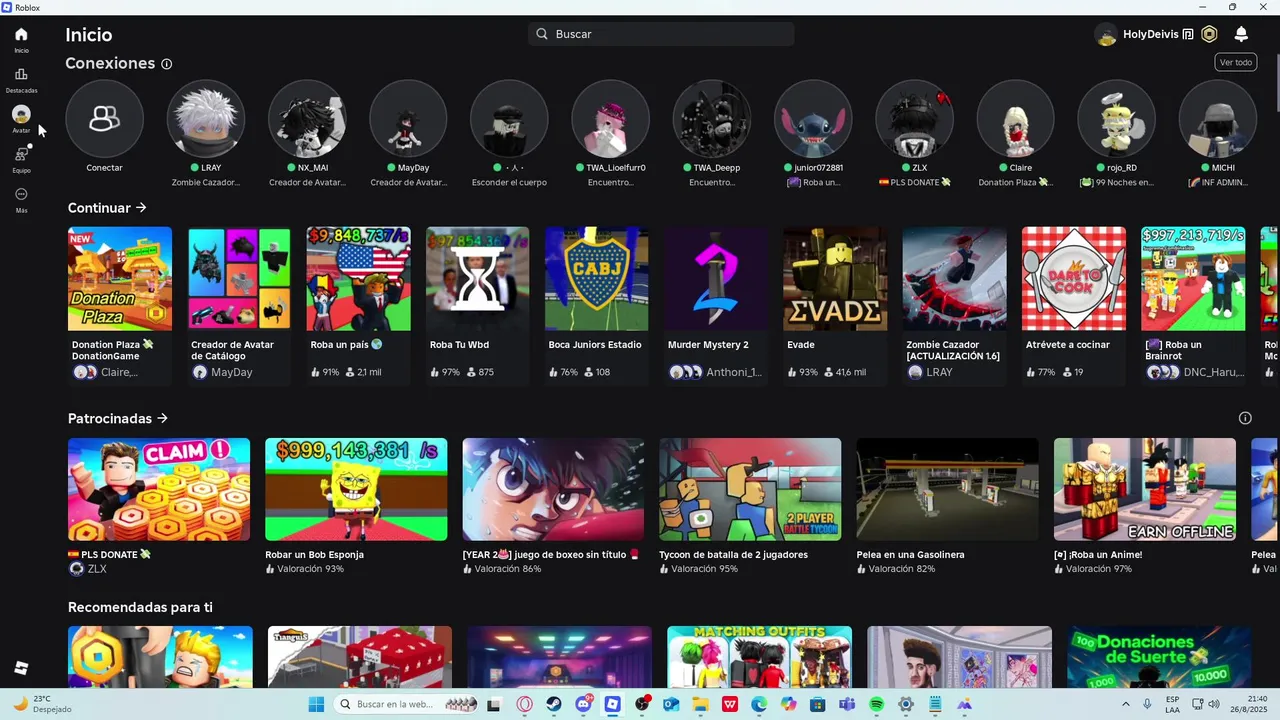The height and width of the screenshot is (720, 1280).
Task: Click the Ver todo button
Action: pos(1236,62)
